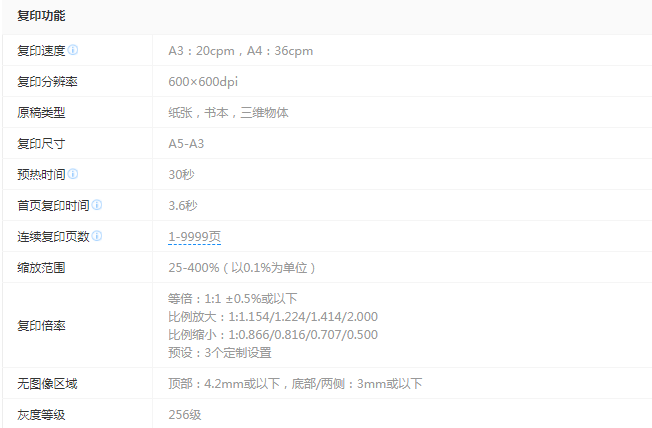Select the 复印功能 section header

(41, 16)
